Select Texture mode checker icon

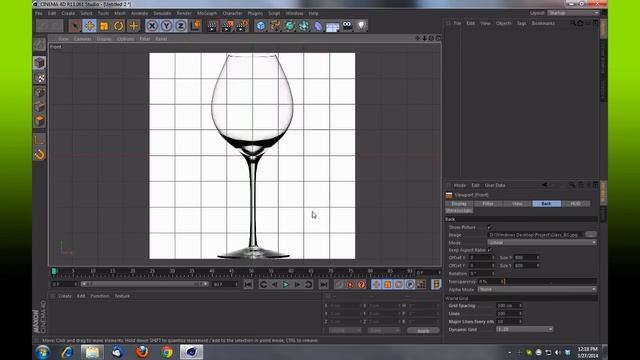pos(40,78)
